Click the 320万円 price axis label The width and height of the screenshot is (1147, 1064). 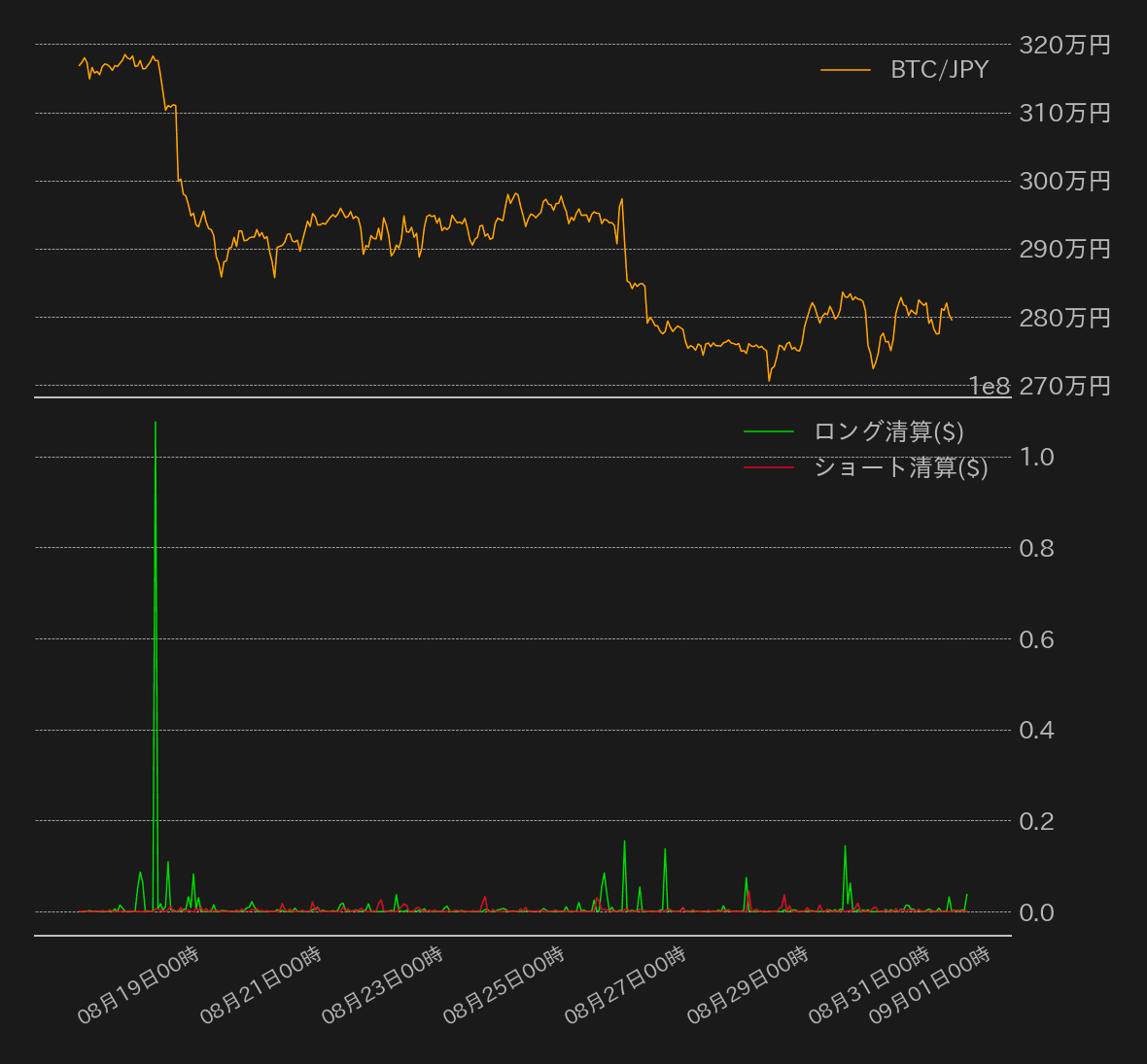[x=1064, y=45]
